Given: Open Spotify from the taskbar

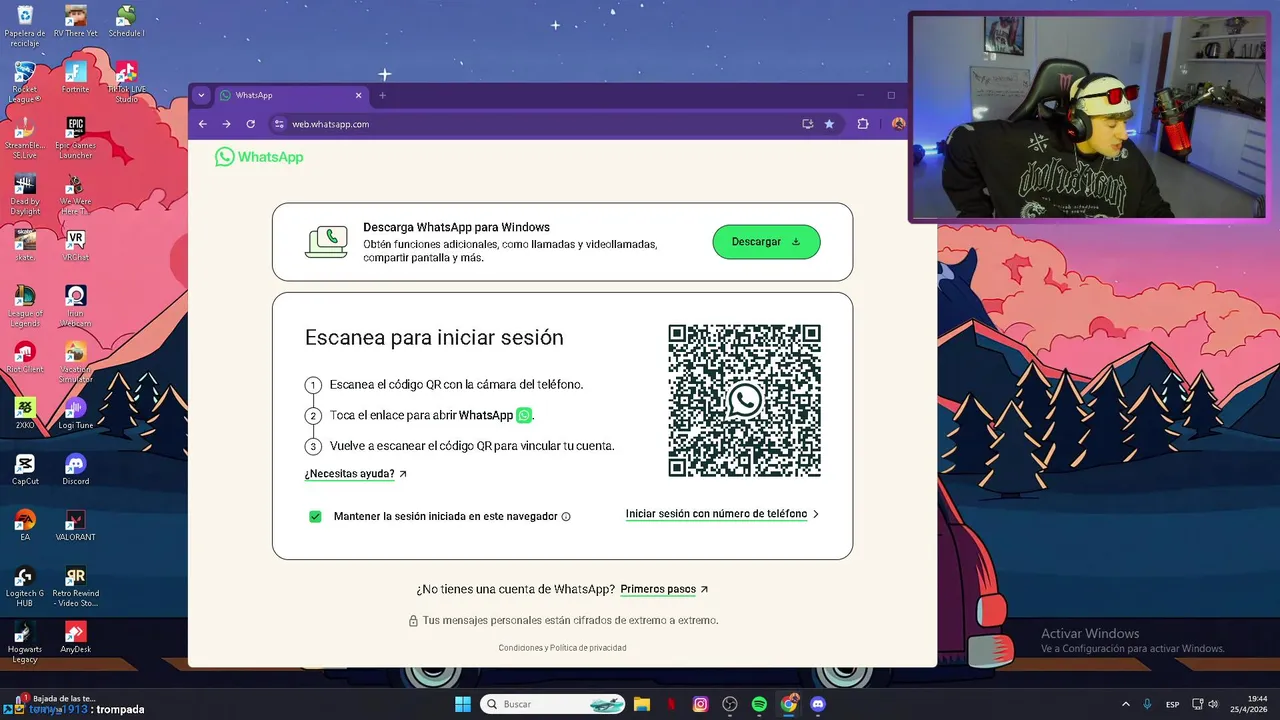Looking at the screenshot, I should tap(759, 704).
